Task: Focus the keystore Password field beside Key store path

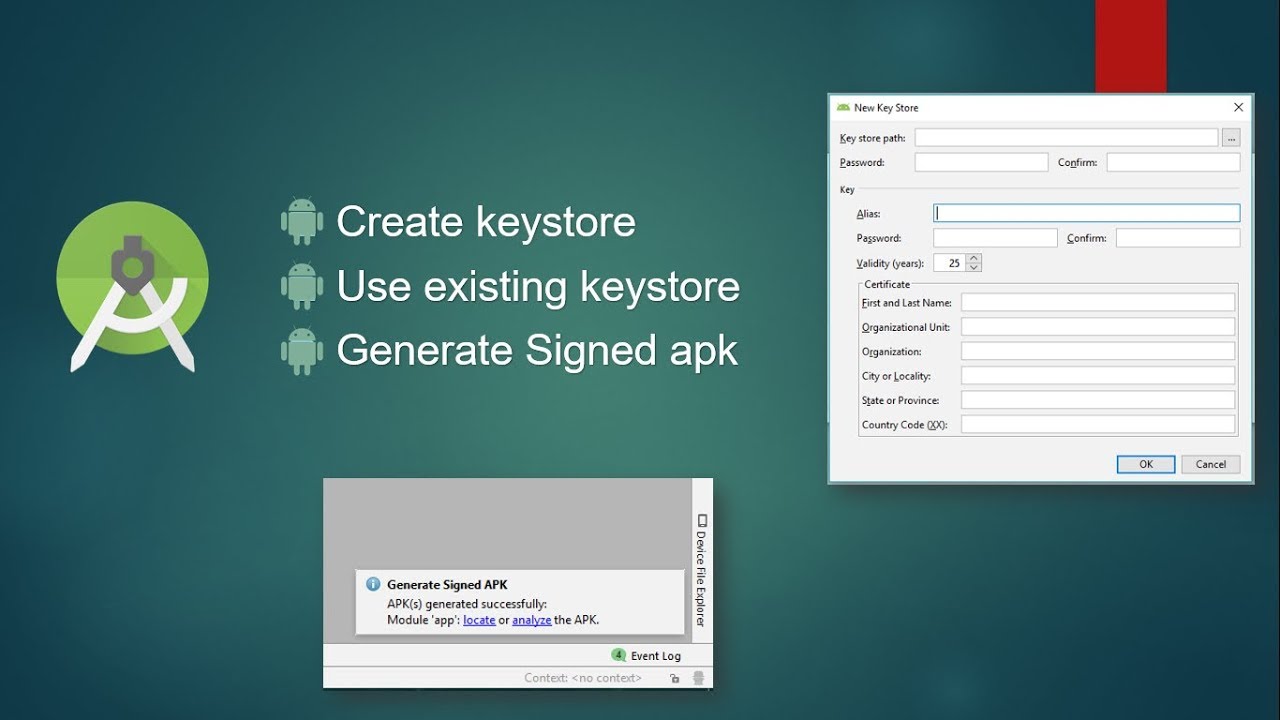Action: click(x=981, y=162)
